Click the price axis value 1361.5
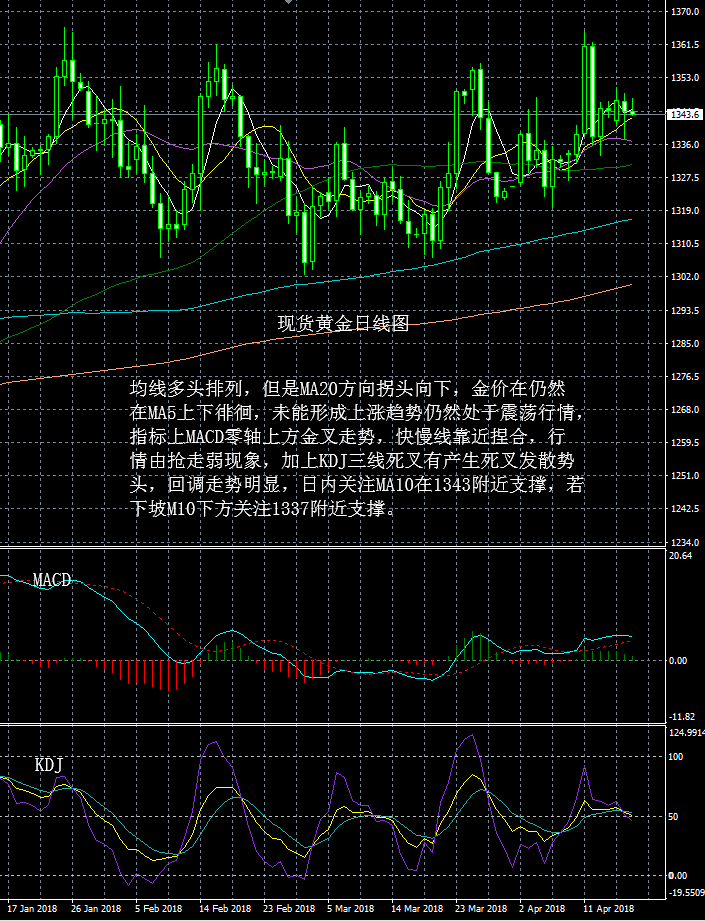 [685, 45]
